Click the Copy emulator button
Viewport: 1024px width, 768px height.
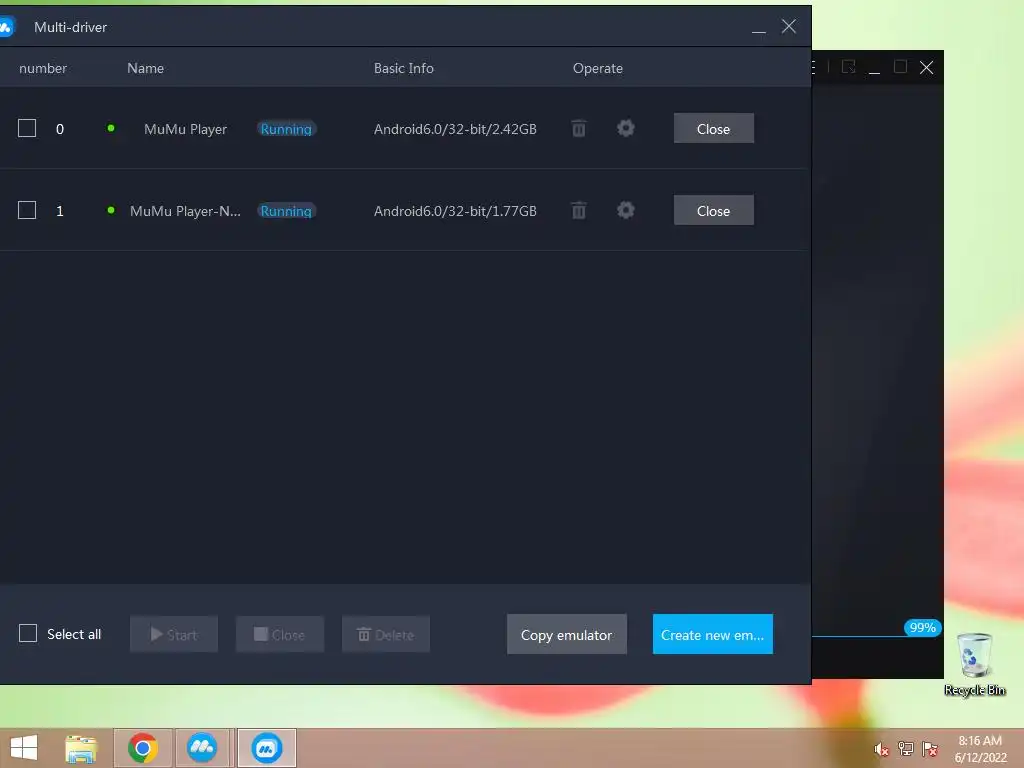(x=567, y=634)
